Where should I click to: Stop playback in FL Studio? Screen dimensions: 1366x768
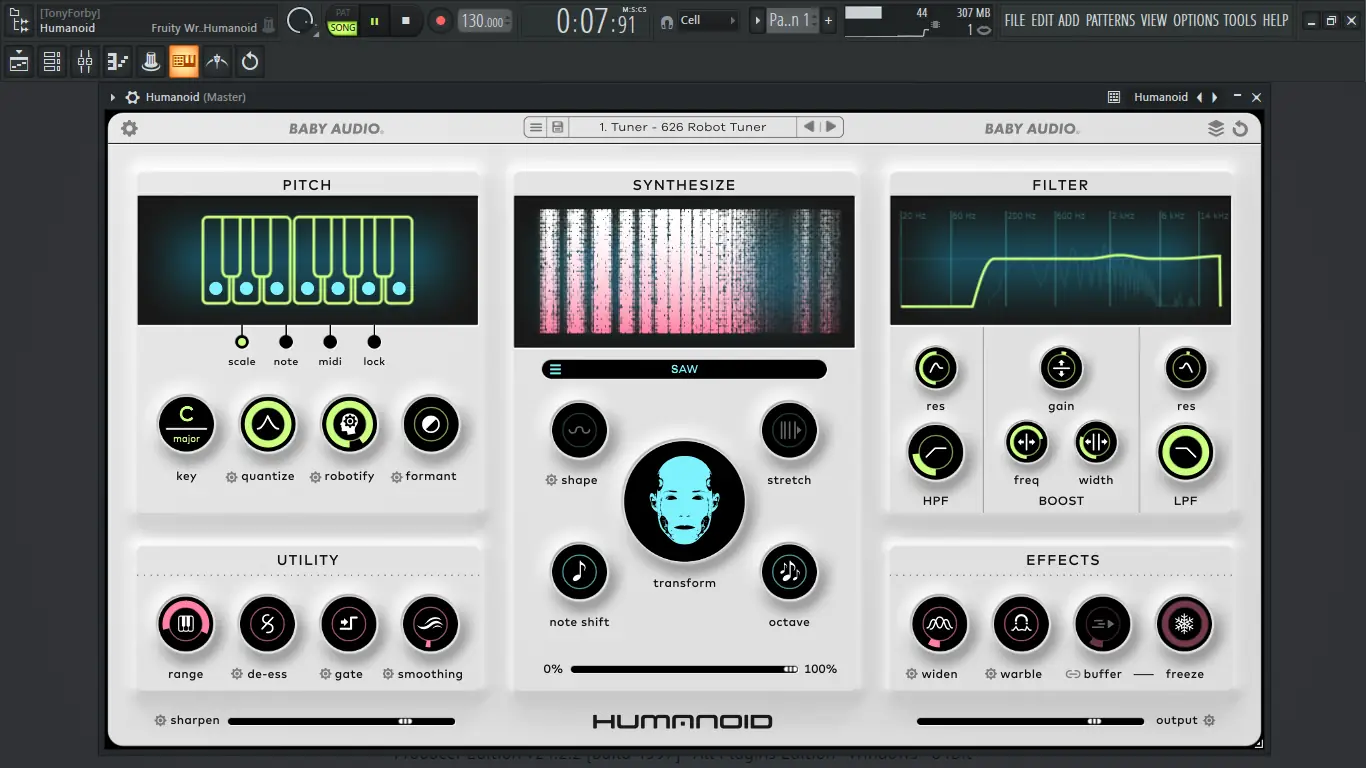pyautogui.click(x=405, y=20)
